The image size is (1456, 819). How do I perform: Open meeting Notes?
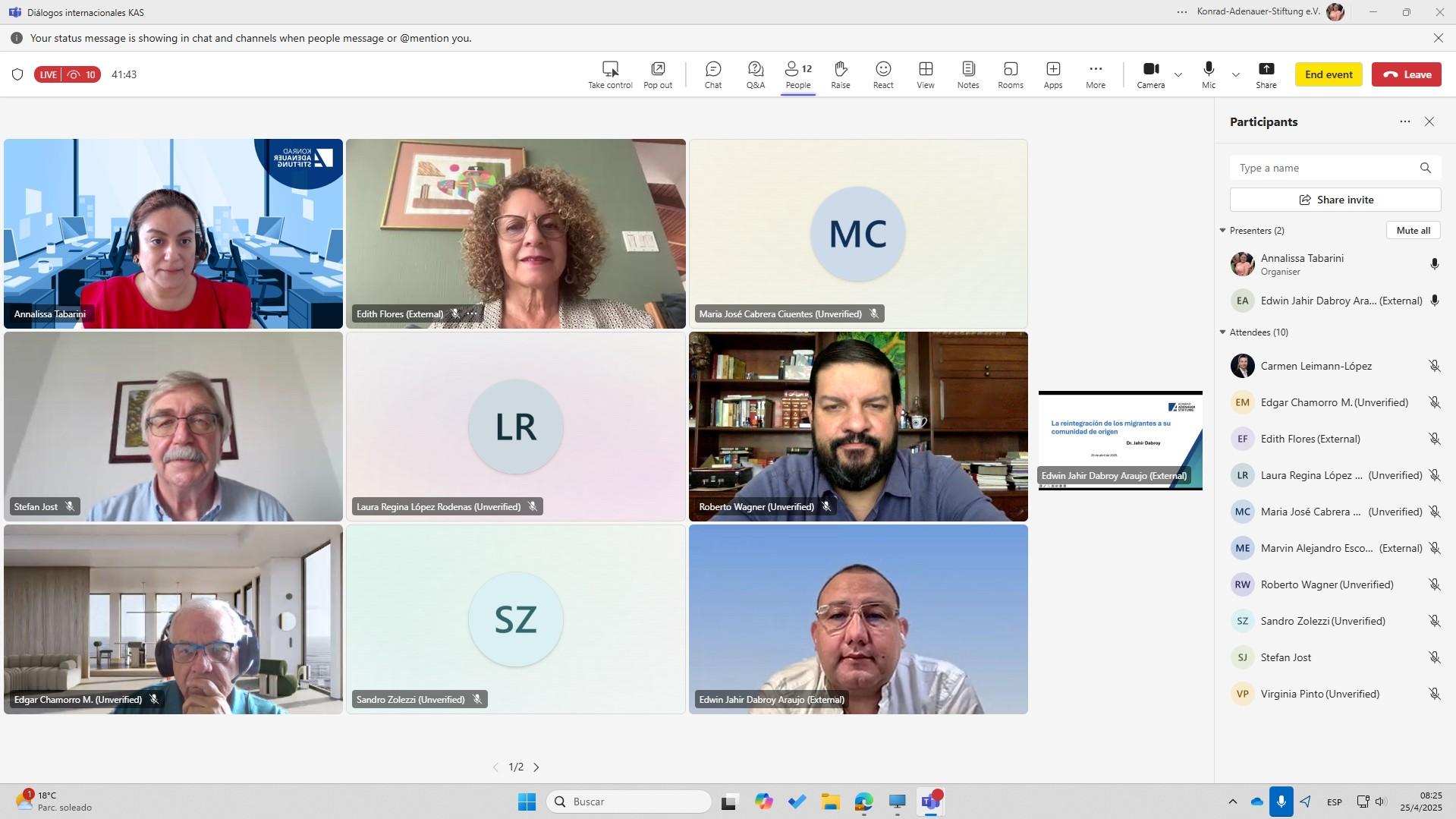point(967,74)
